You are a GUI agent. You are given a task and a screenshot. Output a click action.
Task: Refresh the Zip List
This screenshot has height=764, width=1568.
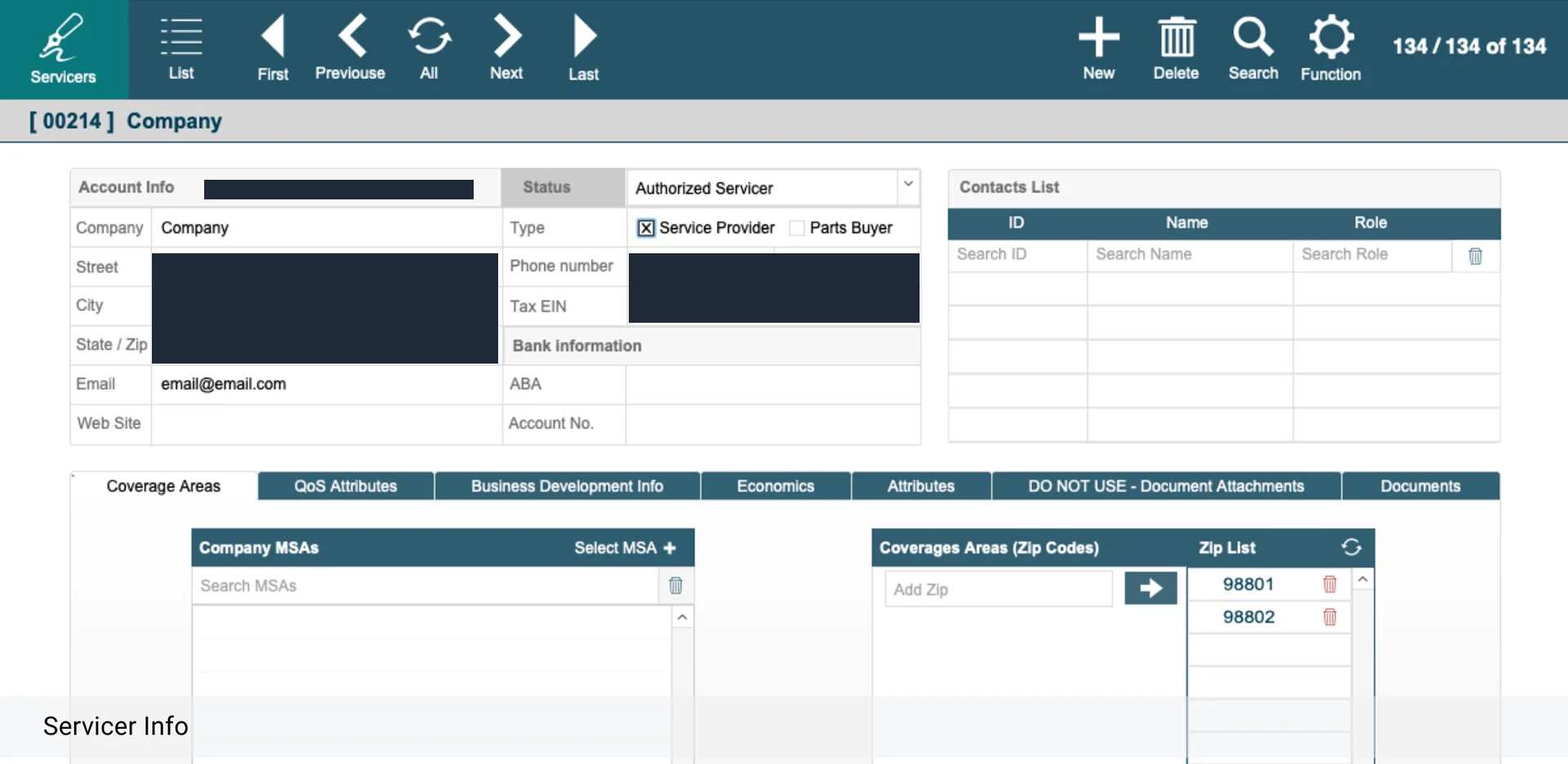click(1352, 547)
